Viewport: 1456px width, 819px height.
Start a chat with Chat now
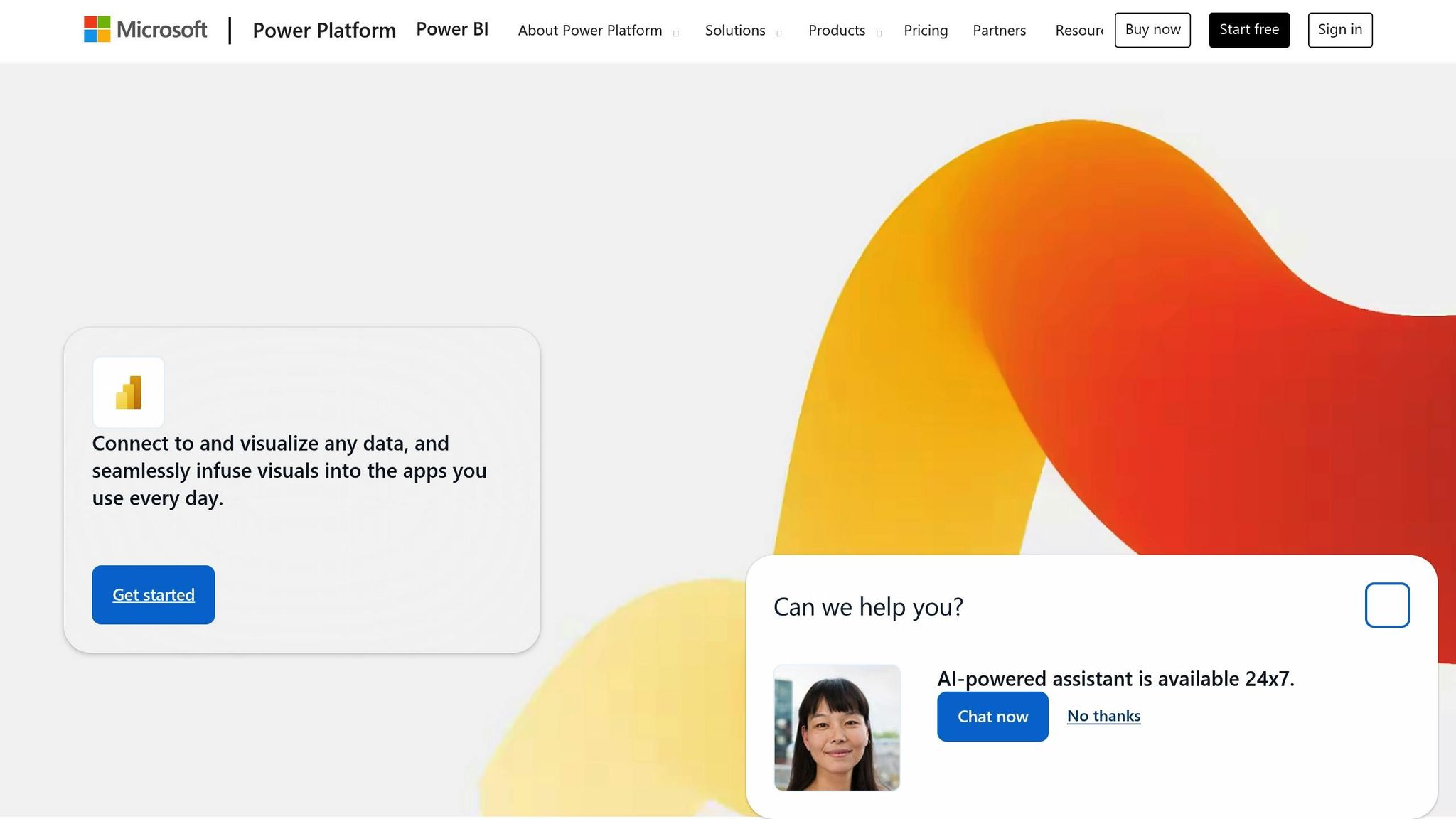pos(992,717)
